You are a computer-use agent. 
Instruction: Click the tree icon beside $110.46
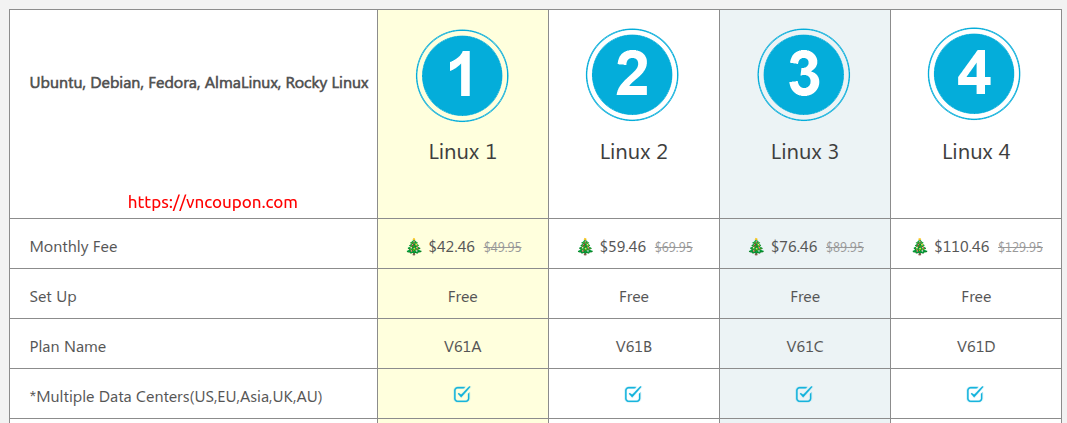click(x=920, y=247)
